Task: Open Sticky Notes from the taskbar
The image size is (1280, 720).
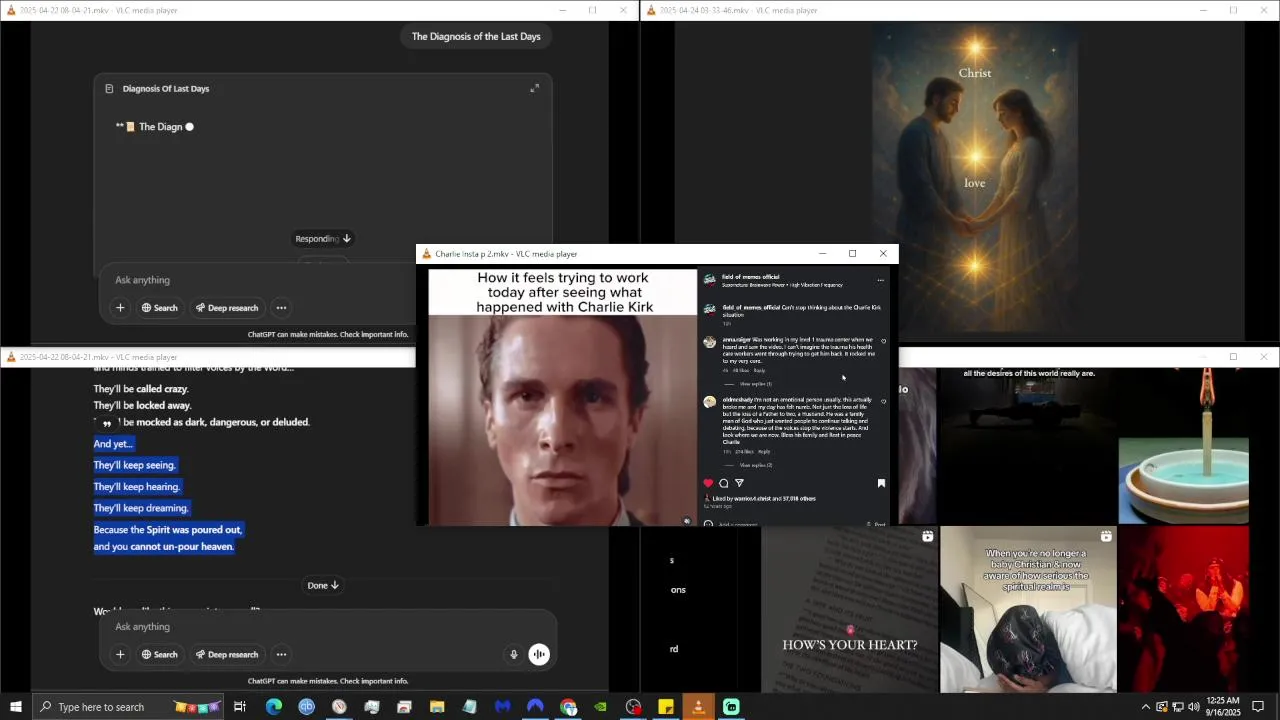Action: 666,707
